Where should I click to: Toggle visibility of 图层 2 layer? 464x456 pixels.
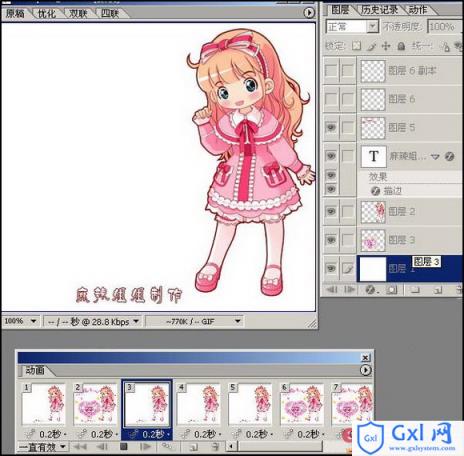(x=331, y=211)
